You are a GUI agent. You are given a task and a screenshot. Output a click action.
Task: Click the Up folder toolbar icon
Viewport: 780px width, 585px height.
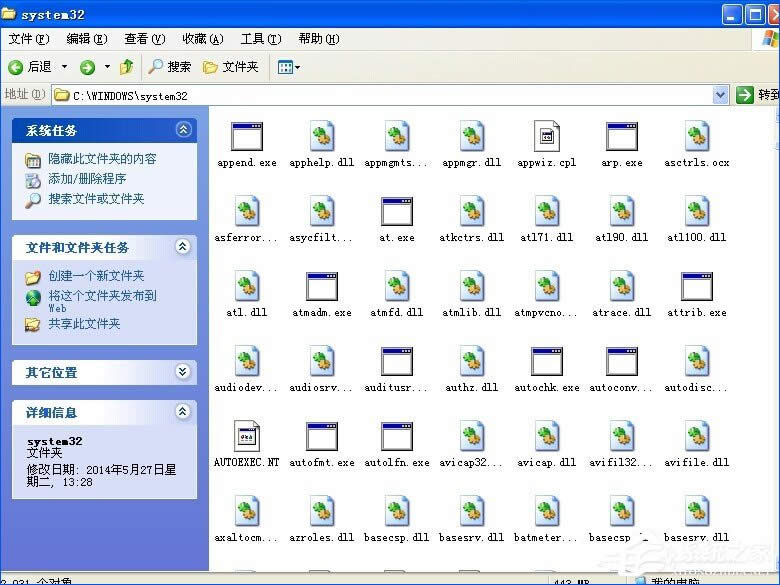pyautogui.click(x=127, y=67)
